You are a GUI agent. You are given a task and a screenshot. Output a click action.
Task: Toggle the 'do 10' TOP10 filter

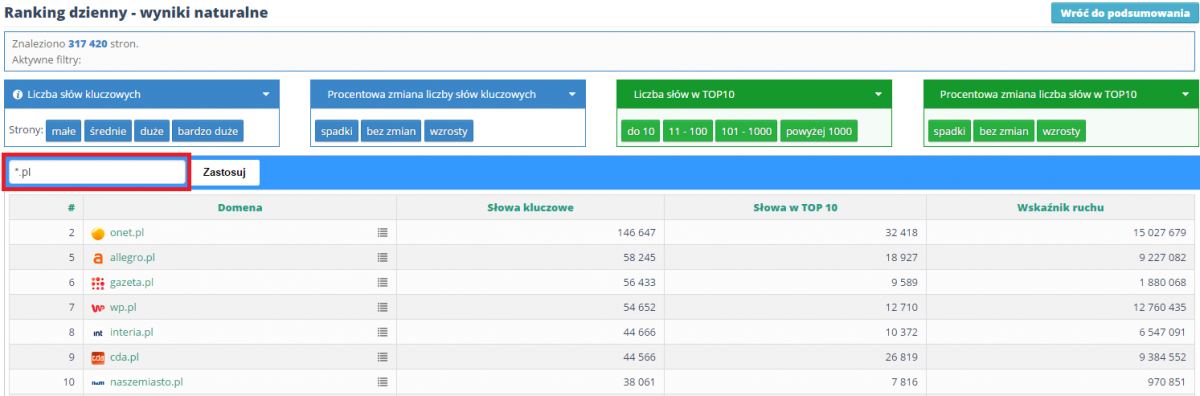coord(641,131)
